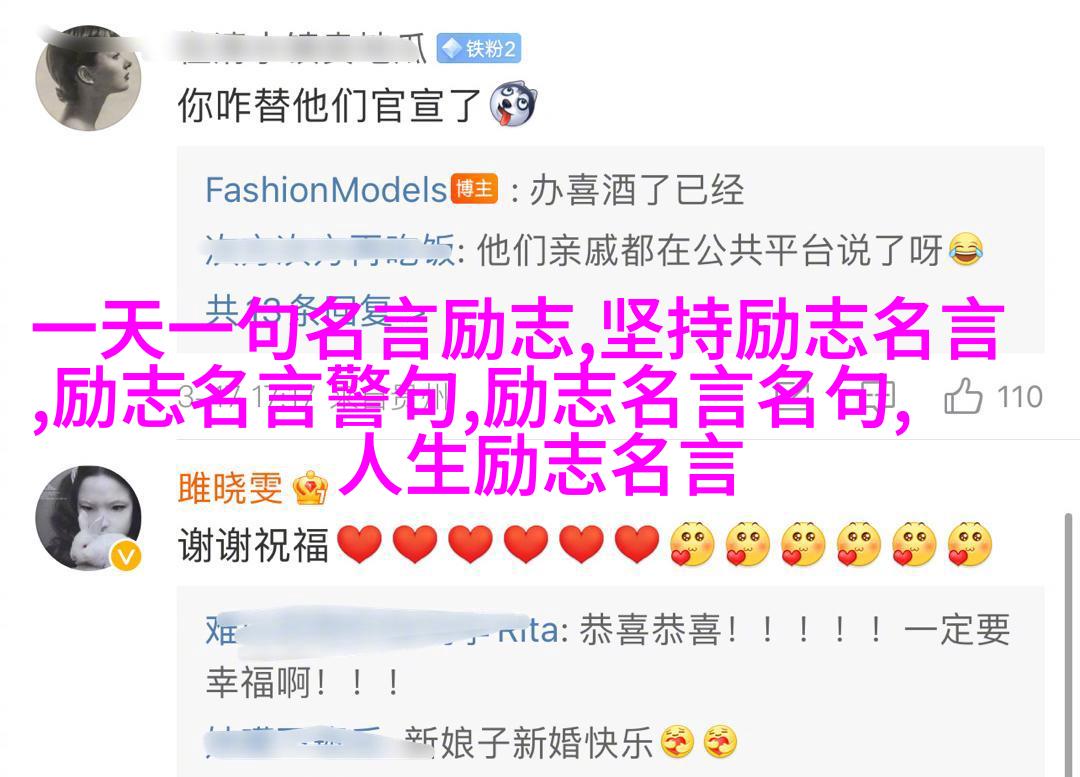Tap the 你咋替他们官宣了 comment text

click(329, 105)
